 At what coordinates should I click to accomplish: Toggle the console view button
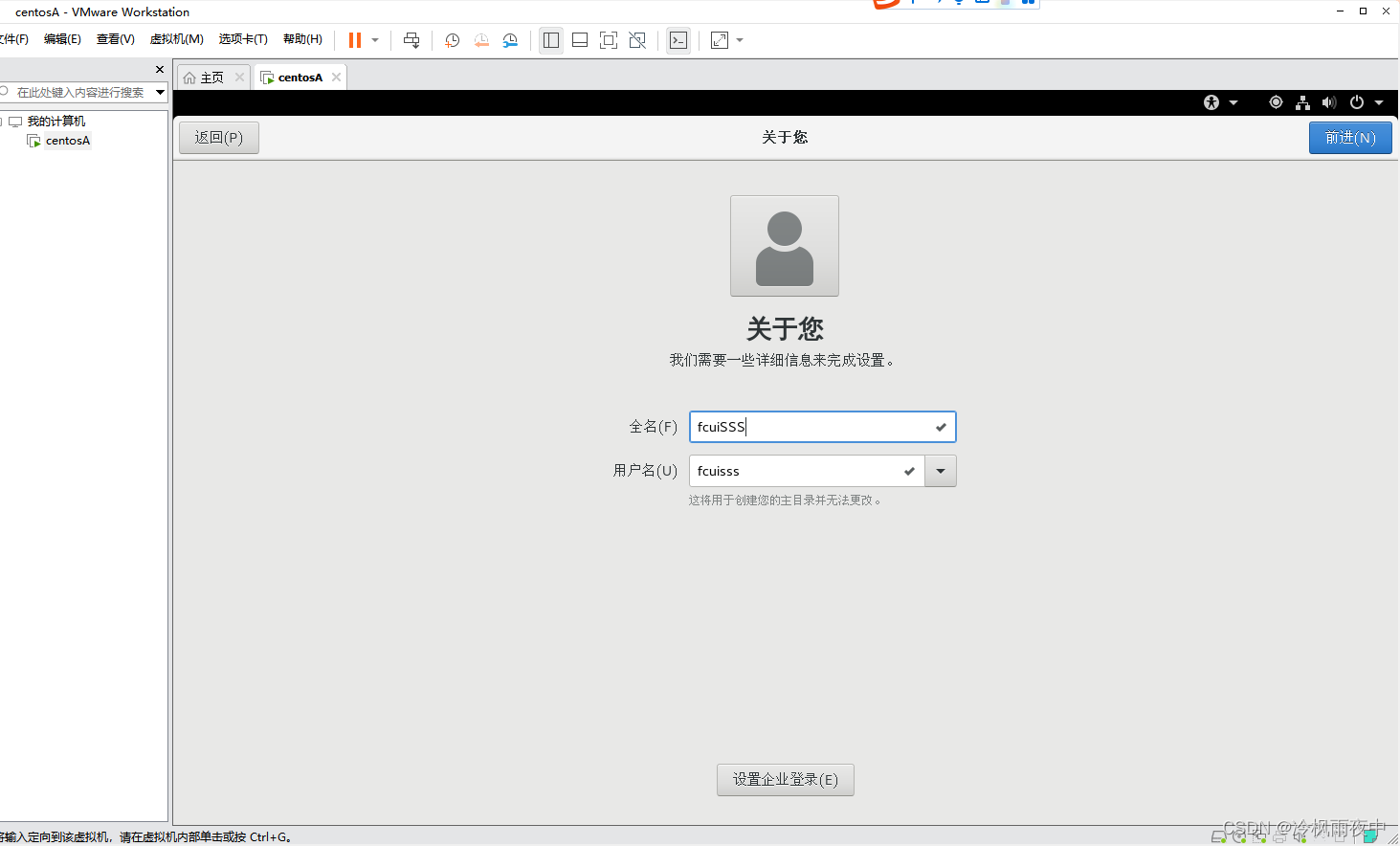click(x=678, y=40)
